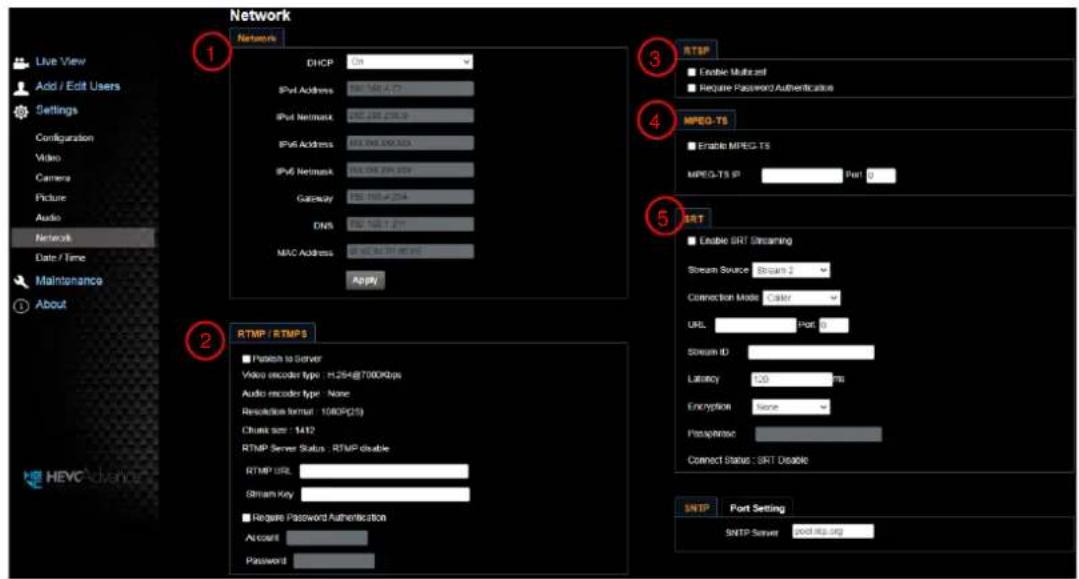Select the Network tab header
The image size is (1079, 579).
click(257, 39)
